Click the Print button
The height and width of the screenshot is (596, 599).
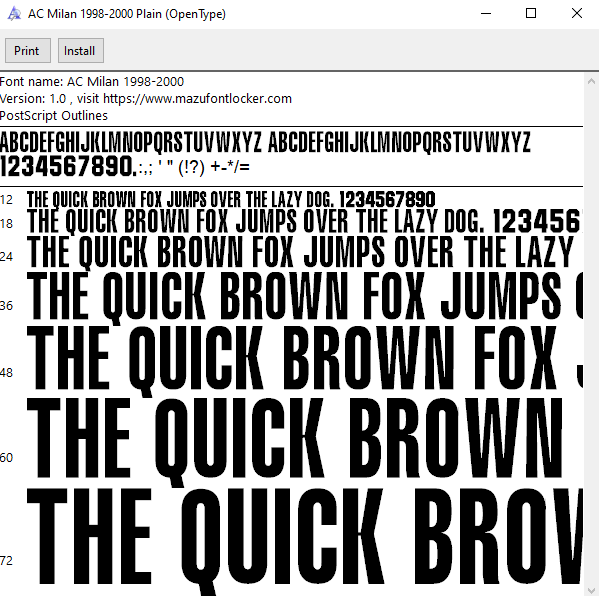28,50
